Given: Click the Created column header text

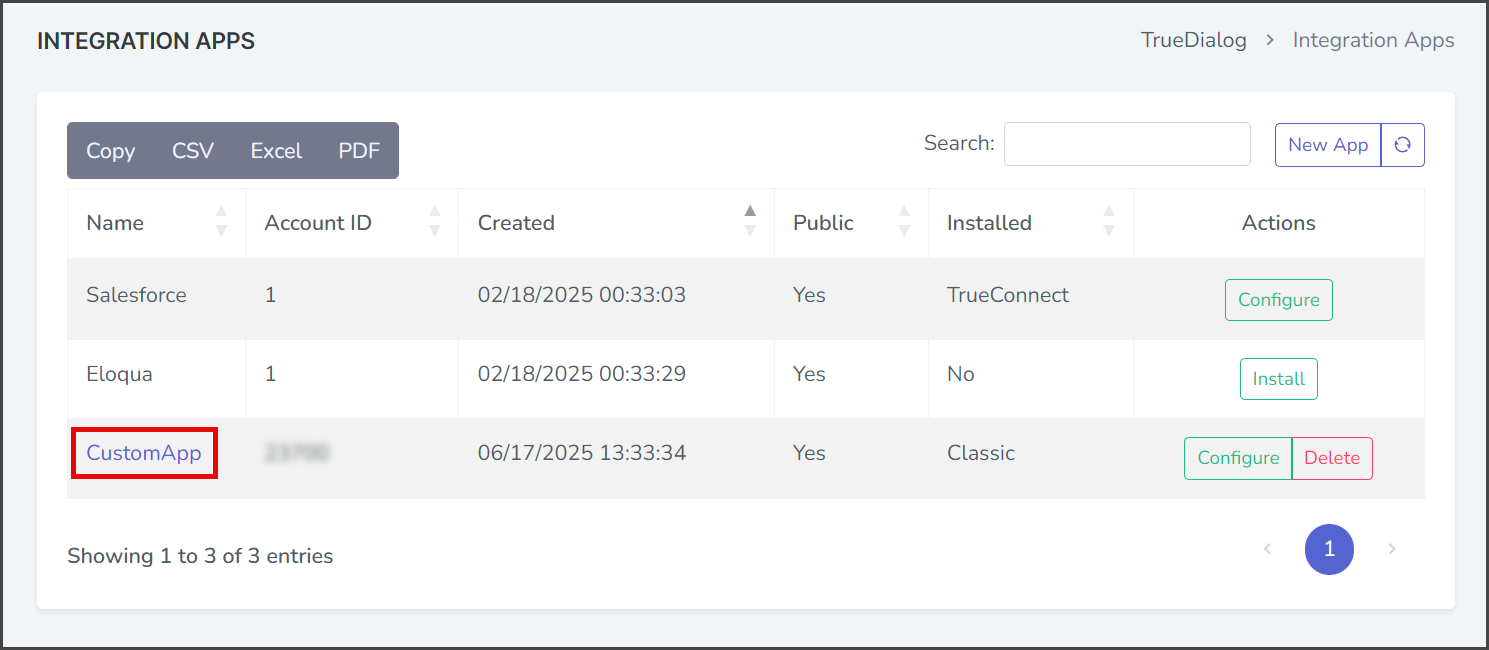Looking at the screenshot, I should [x=516, y=223].
